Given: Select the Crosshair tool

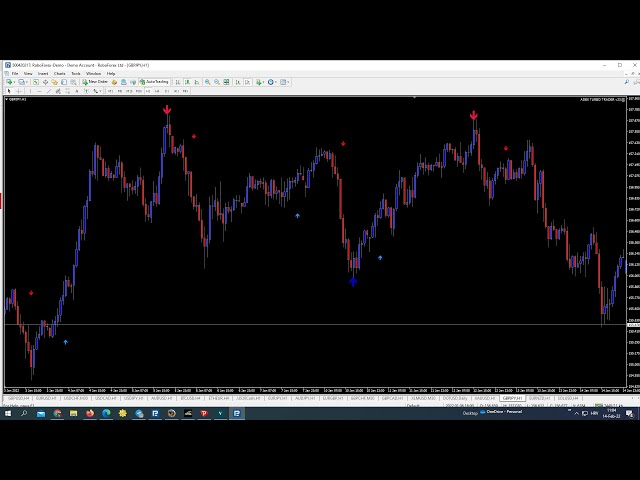Looking at the screenshot, I should [x=19, y=91].
